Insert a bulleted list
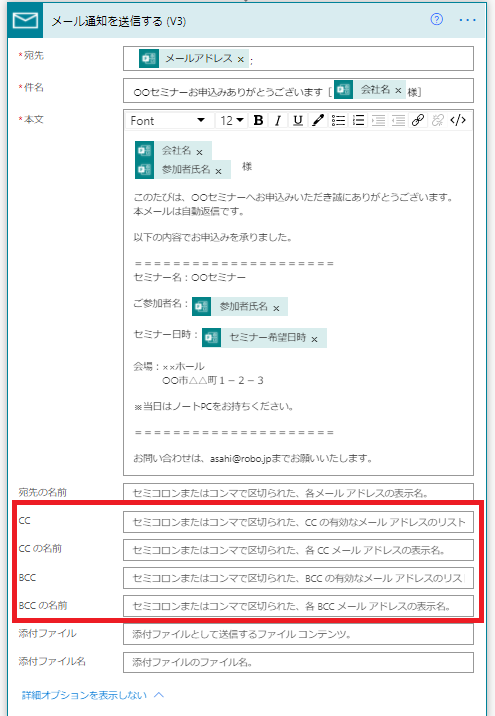This screenshot has height=716, width=495. [338, 120]
